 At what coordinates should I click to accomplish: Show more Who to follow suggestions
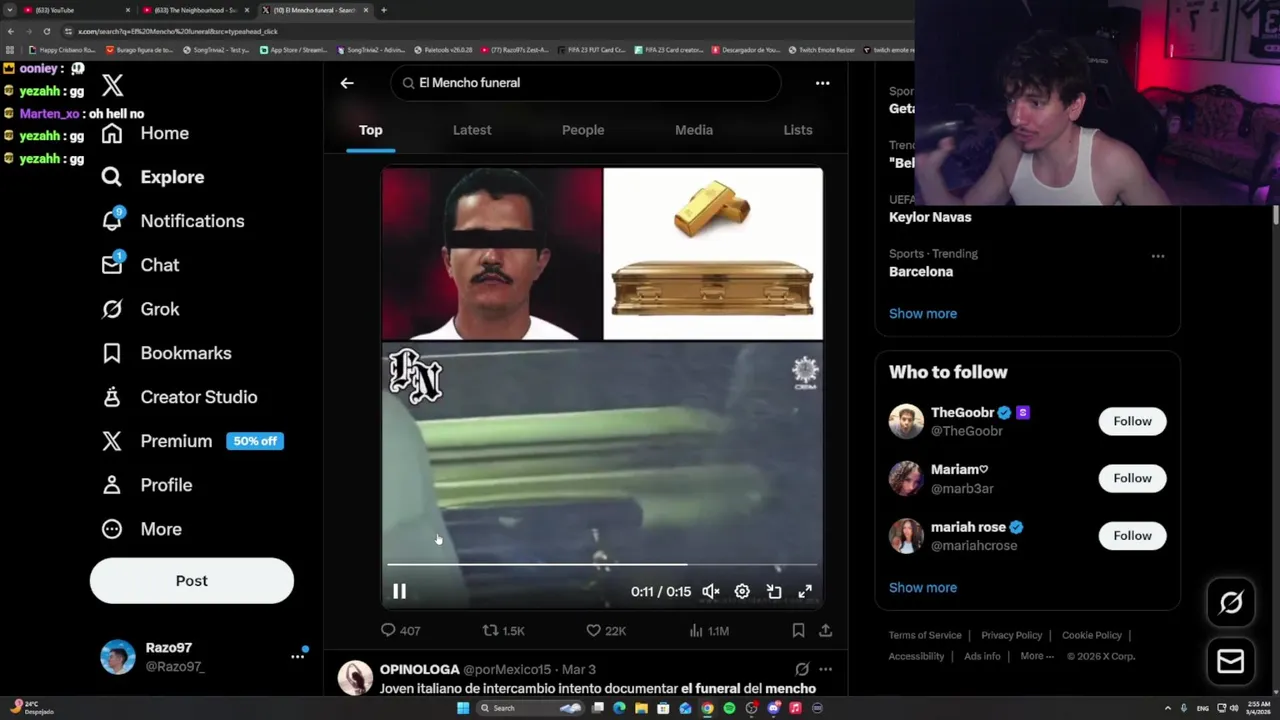923,588
